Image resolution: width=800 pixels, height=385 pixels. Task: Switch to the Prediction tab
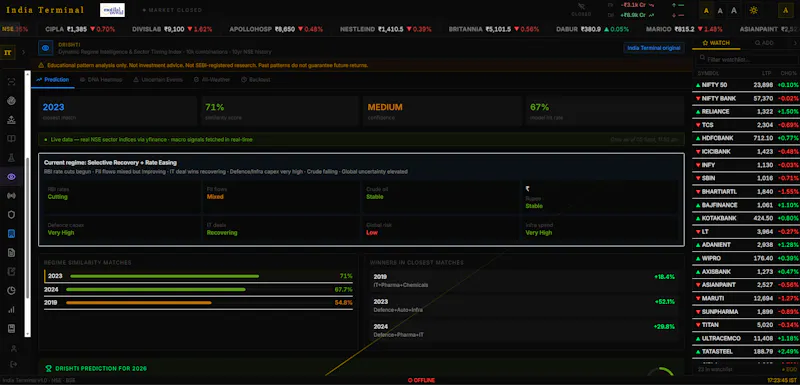[x=53, y=80]
